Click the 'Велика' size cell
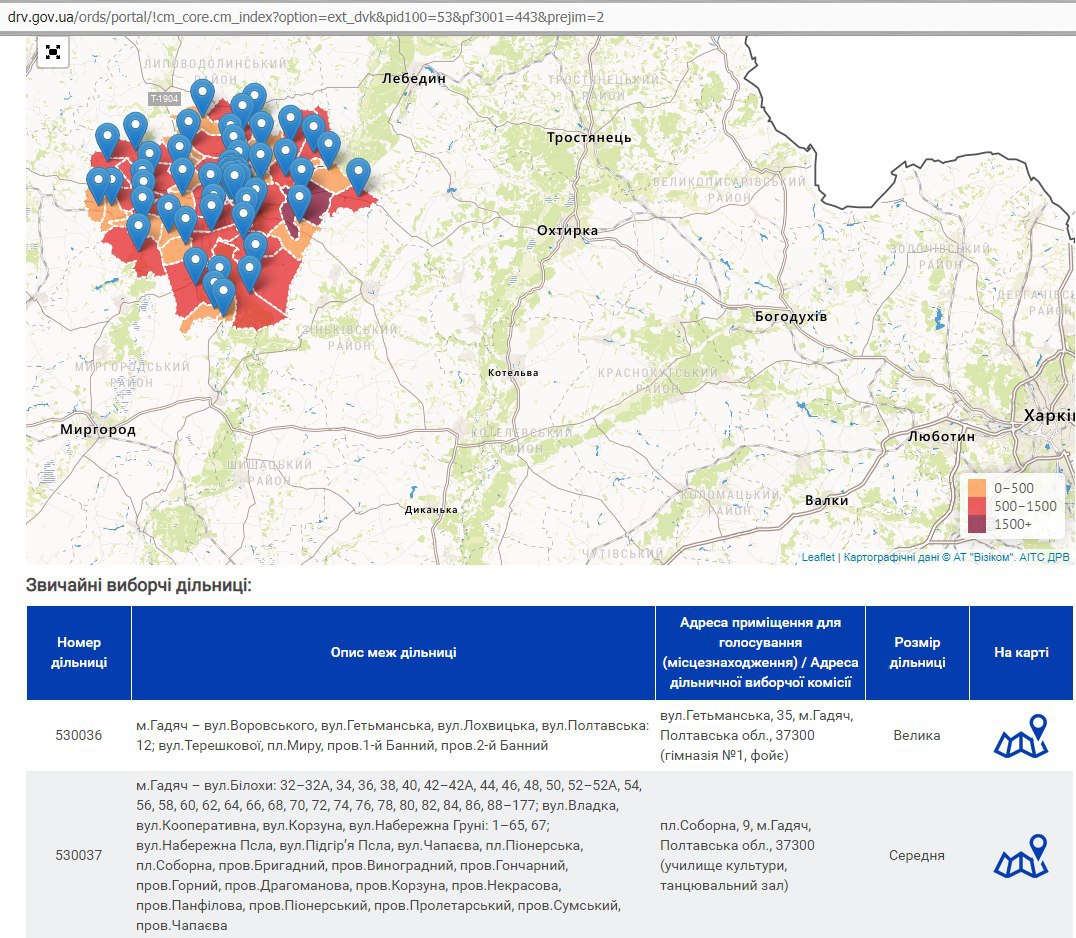This screenshot has height=938, width=1076. point(917,736)
